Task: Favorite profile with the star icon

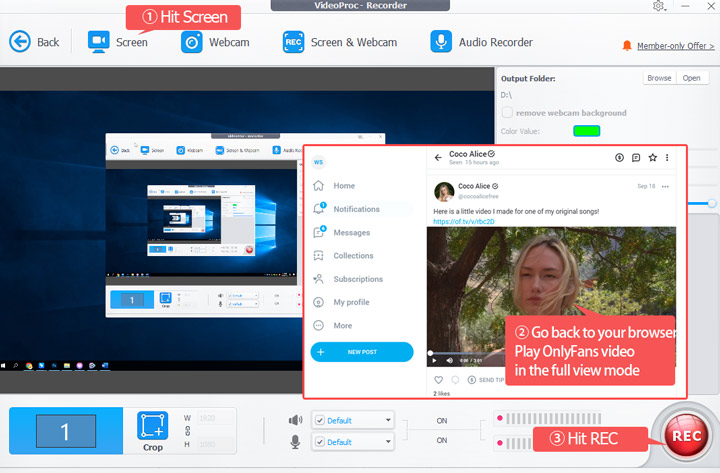Action: (x=652, y=158)
